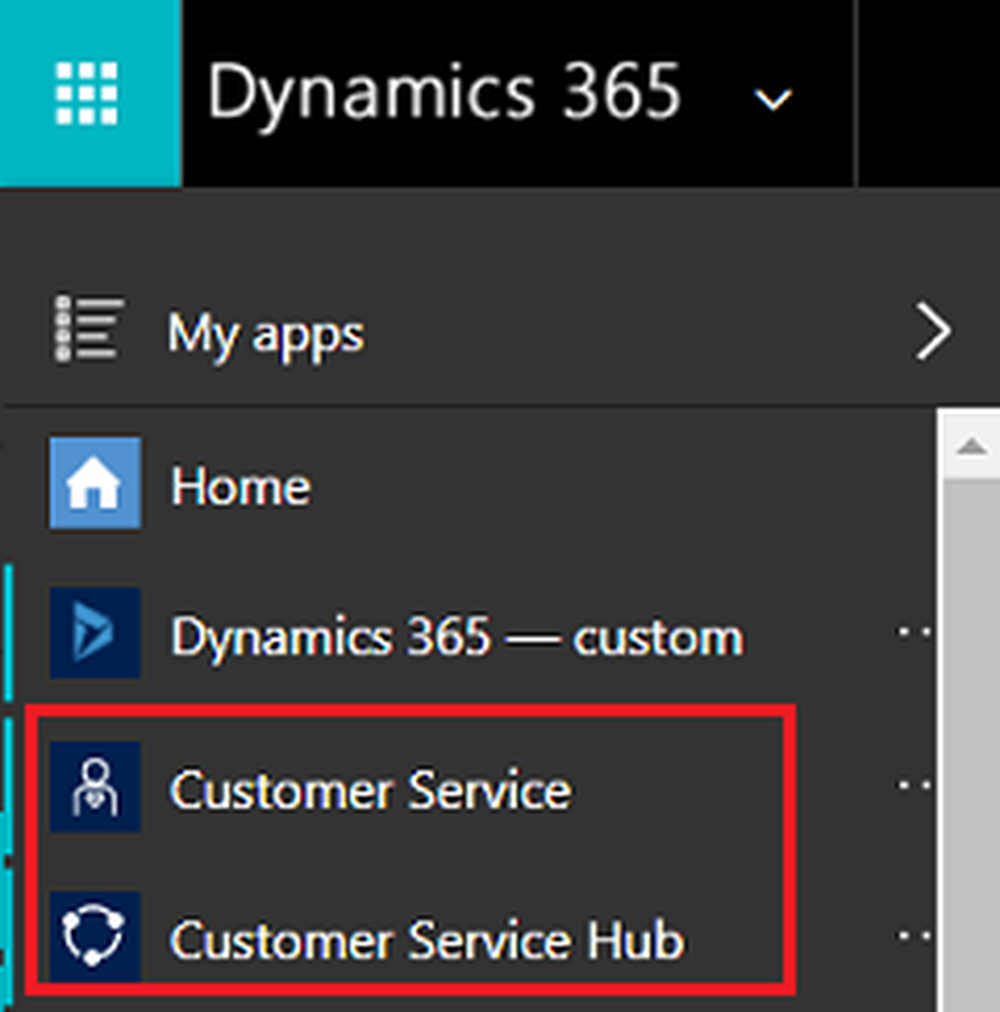This screenshot has height=1012, width=1000.
Task: Click the Dynamics 365 custom app icon
Action: 96,633
